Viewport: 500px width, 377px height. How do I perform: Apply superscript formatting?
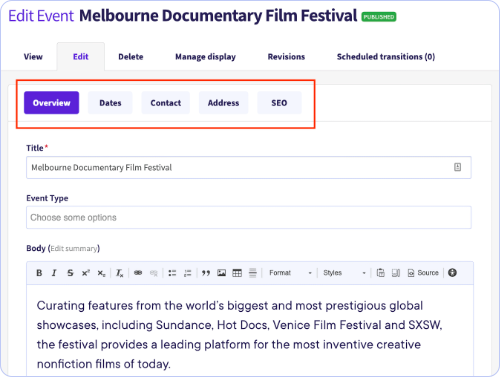(86, 273)
